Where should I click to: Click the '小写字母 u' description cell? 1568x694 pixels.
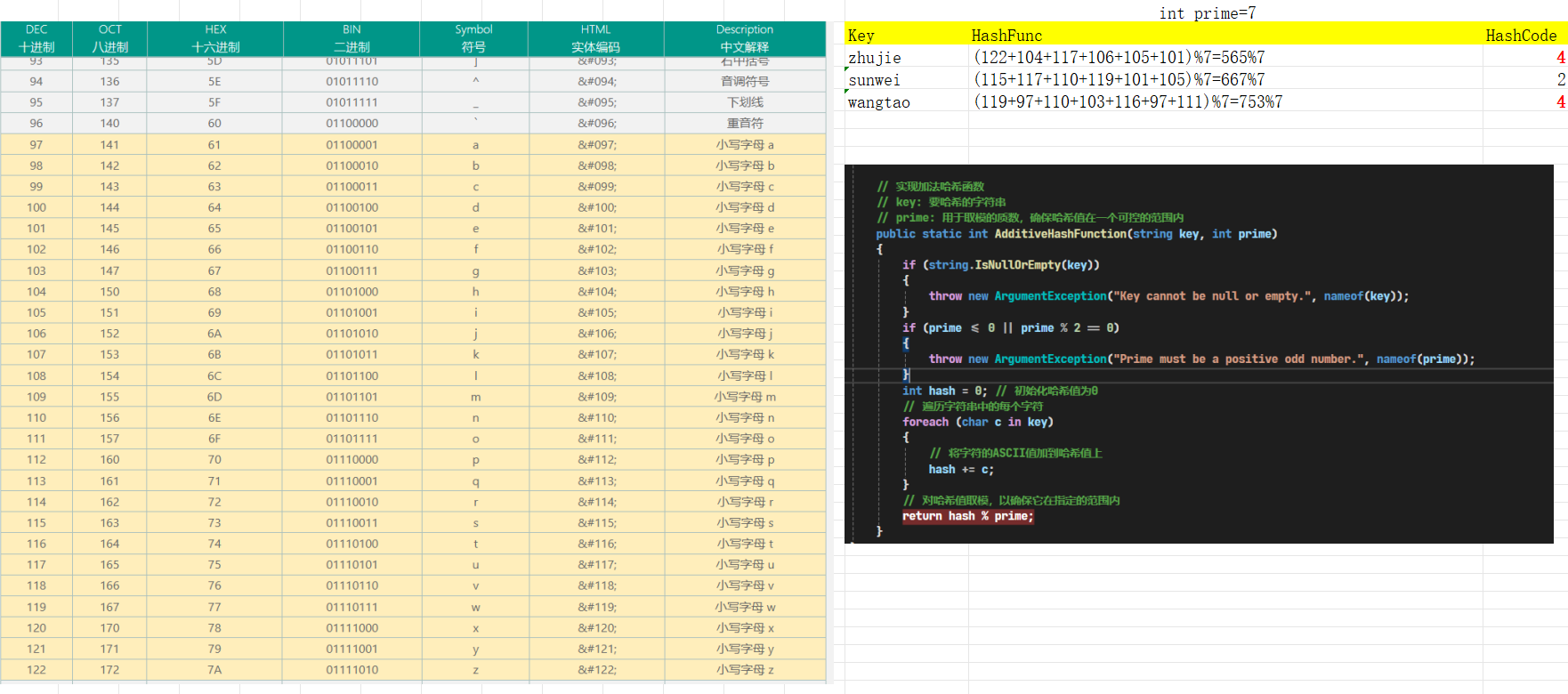[745, 565]
